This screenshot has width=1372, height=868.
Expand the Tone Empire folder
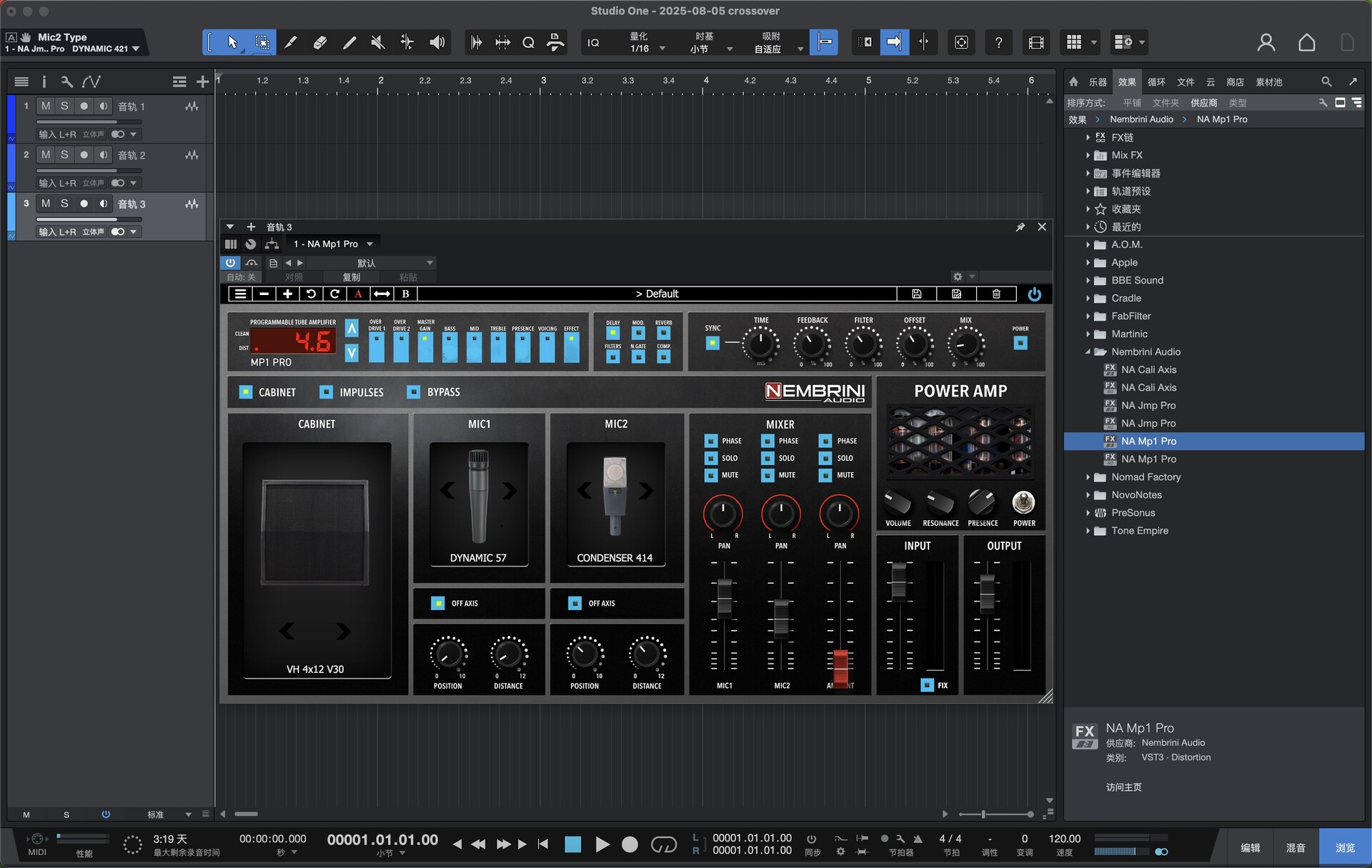[x=1088, y=530]
